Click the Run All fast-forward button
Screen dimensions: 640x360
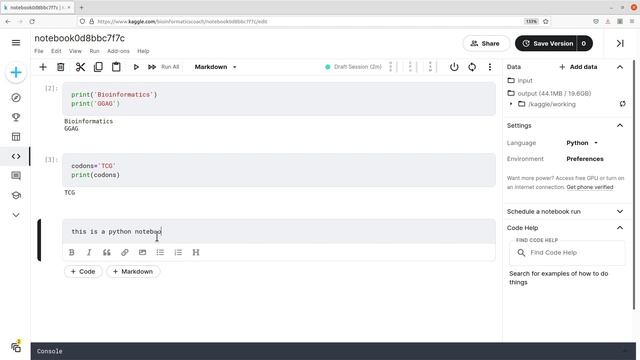coord(164,67)
